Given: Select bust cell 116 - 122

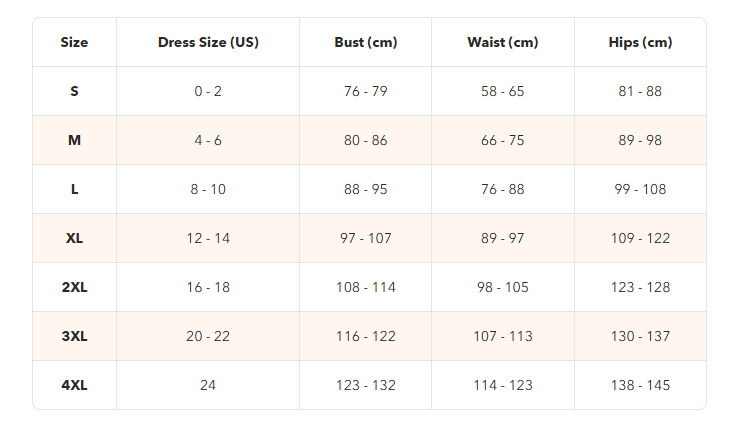Looking at the screenshot, I should click(366, 336).
